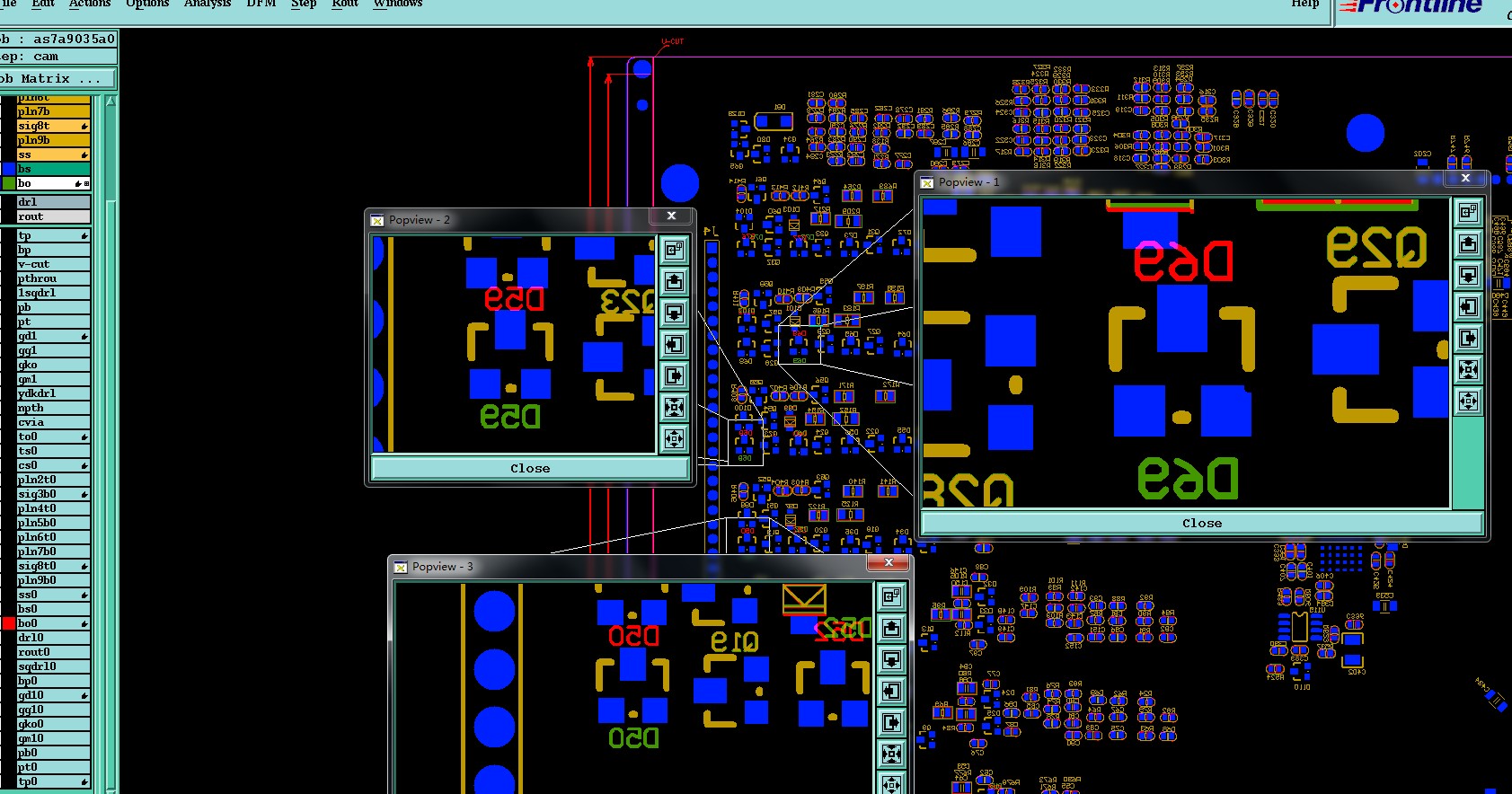The height and width of the screenshot is (794, 1512).
Task: Click zoom in icon in Popview 3
Action: click(x=891, y=754)
